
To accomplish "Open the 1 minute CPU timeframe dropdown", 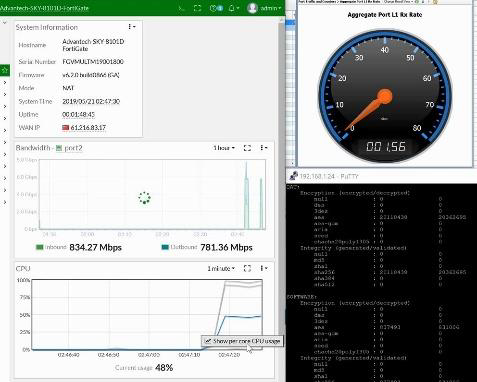I will coord(221,268).
